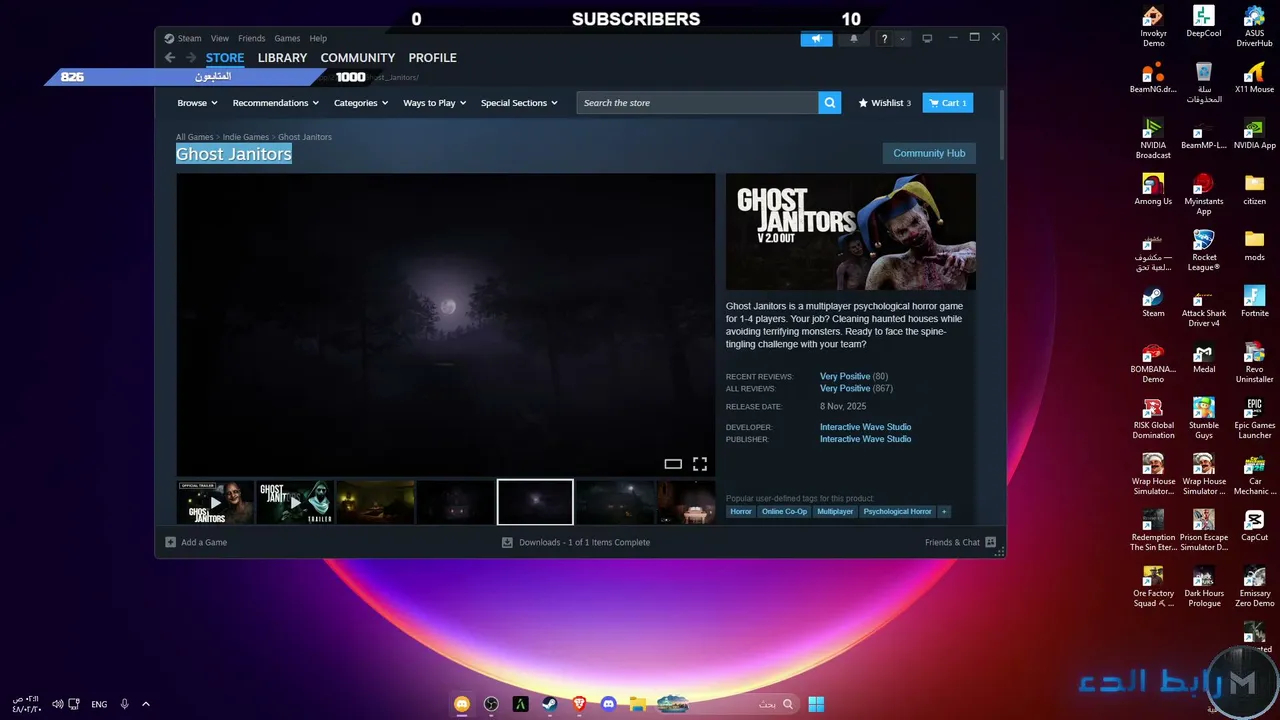Show hidden icons in the system tray
1280x720 pixels.
tap(146, 704)
